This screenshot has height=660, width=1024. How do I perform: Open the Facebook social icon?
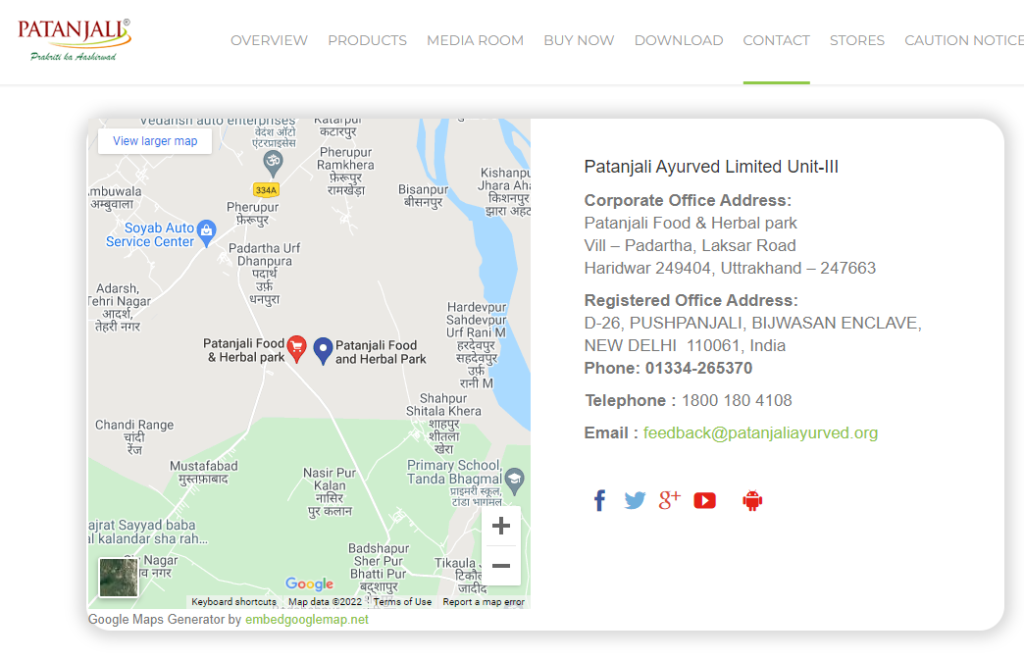[x=600, y=500]
